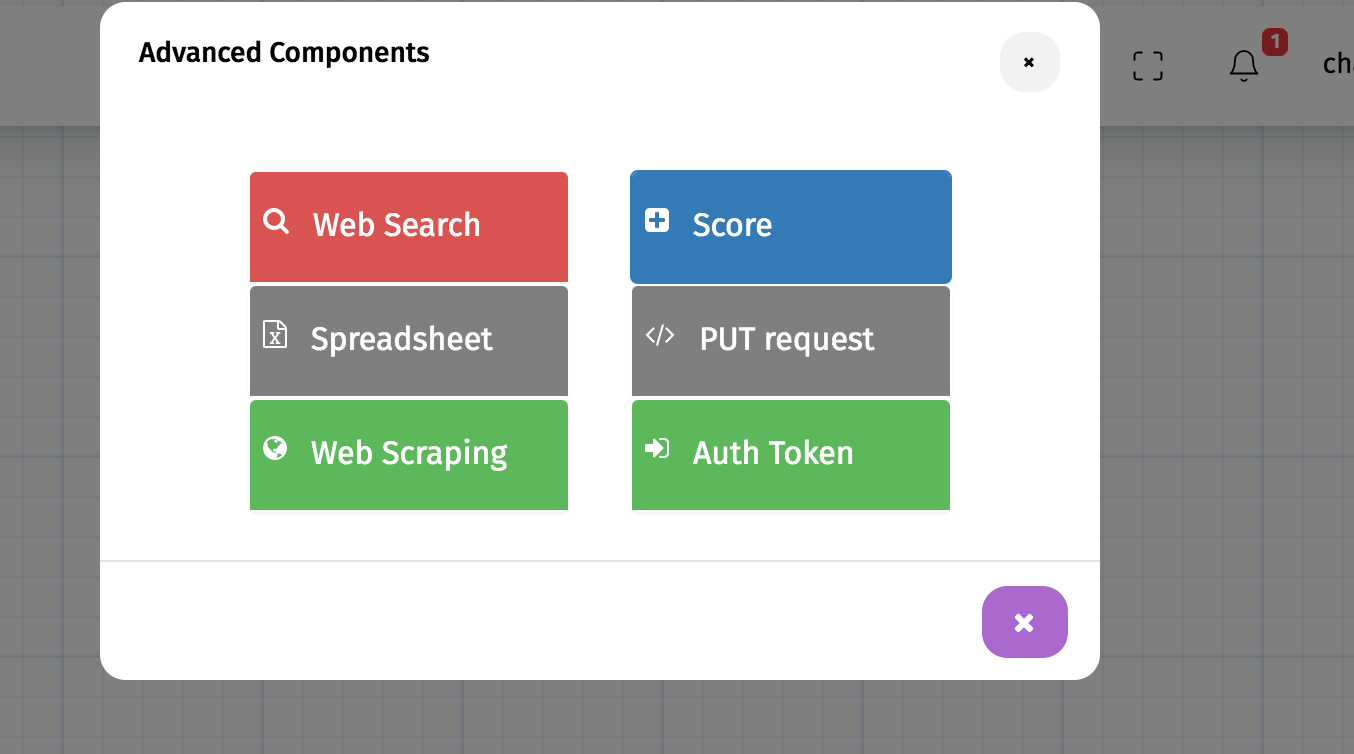The width and height of the screenshot is (1354, 754).
Task: Close dialog with the small top-right x
Action: click(1029, 62)
